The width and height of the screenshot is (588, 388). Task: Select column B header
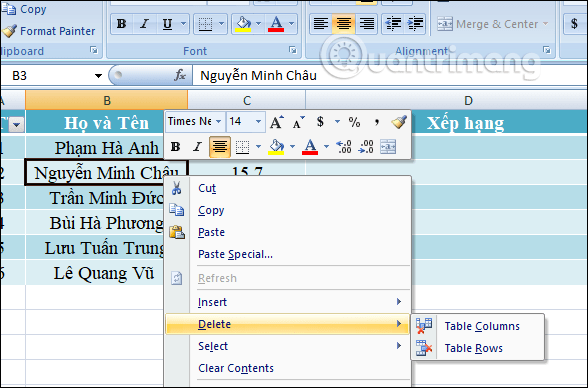click(x=106, y=100)
